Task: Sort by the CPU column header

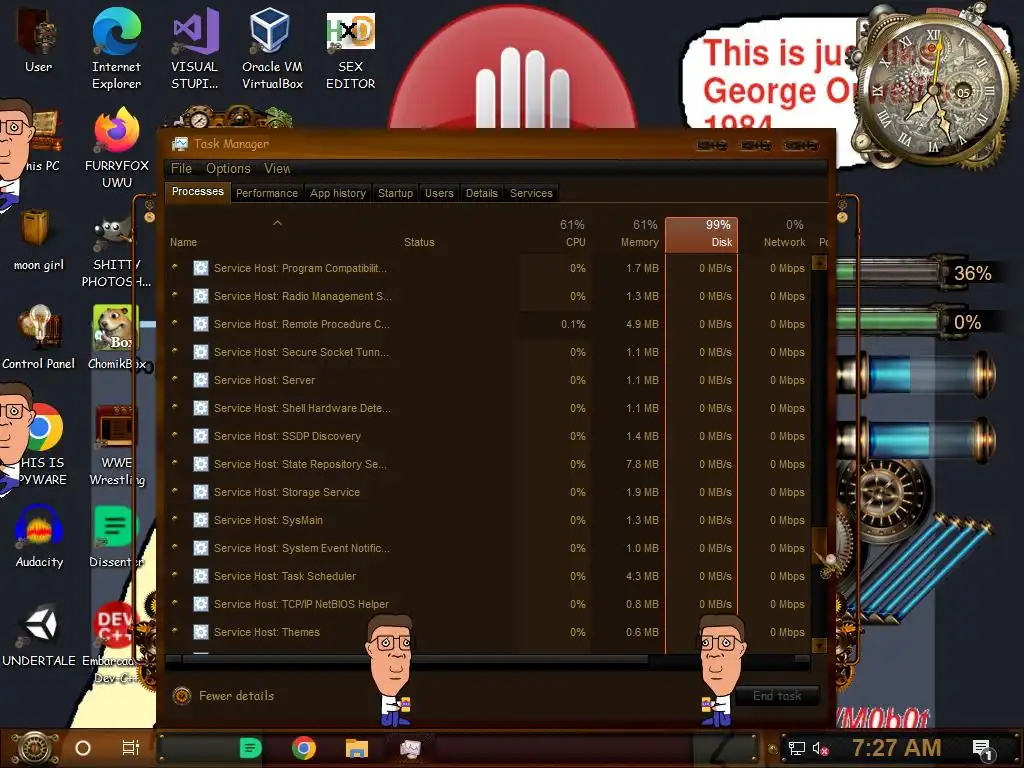Action: pyautogui.click(x=559, y=234)
